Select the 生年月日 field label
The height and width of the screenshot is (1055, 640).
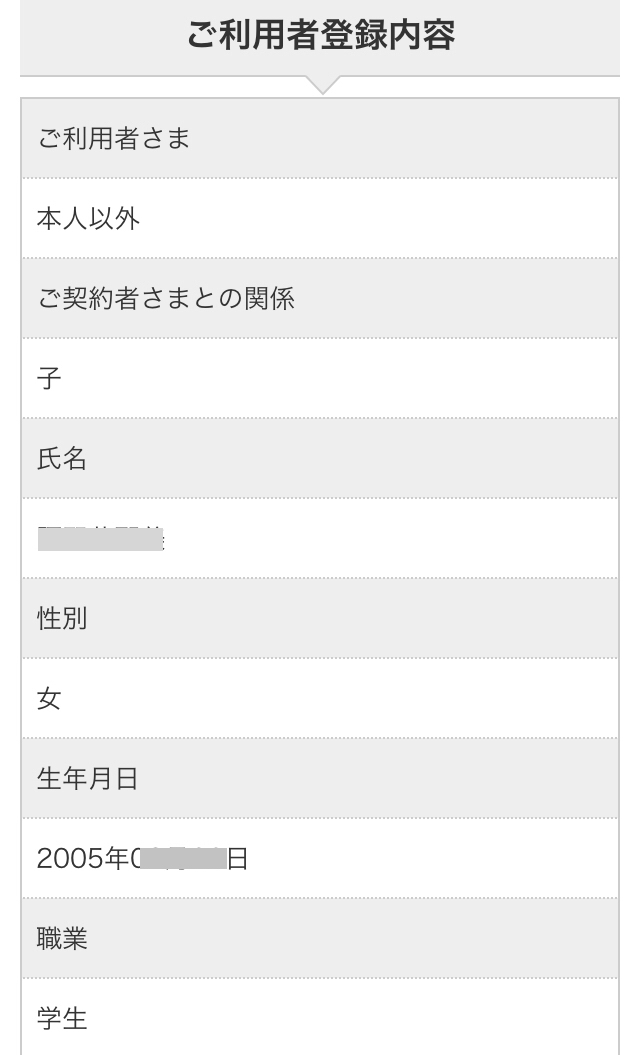pos(87,778)
